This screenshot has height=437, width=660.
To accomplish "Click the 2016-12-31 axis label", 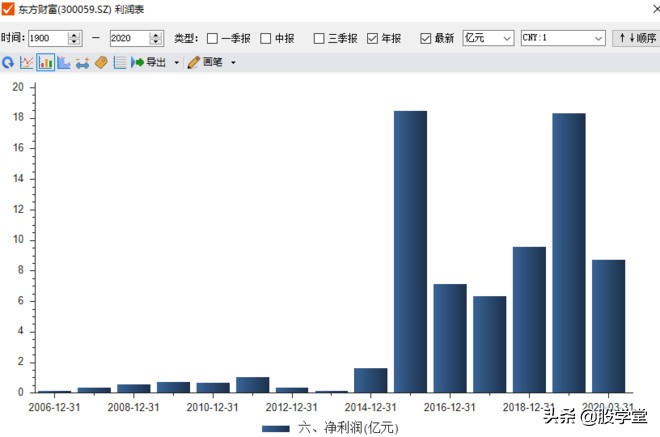I will tap(450, 408).
